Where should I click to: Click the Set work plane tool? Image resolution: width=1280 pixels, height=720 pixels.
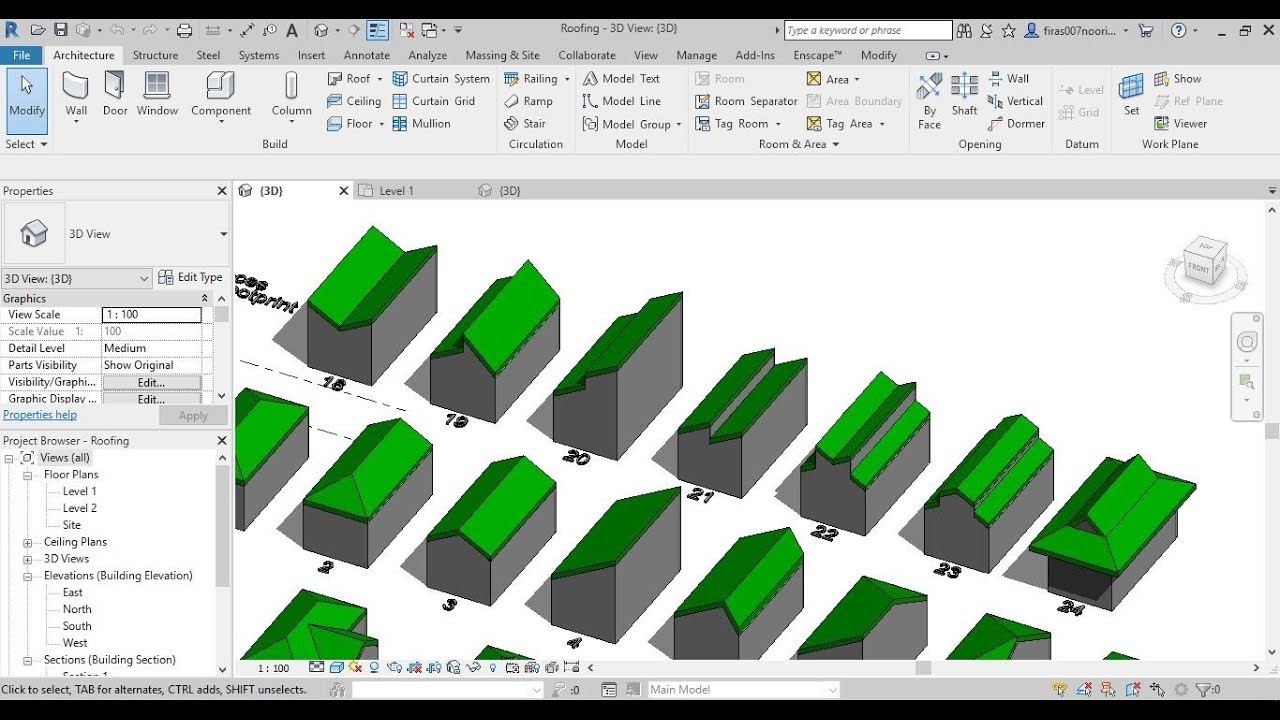[1131, 95]
